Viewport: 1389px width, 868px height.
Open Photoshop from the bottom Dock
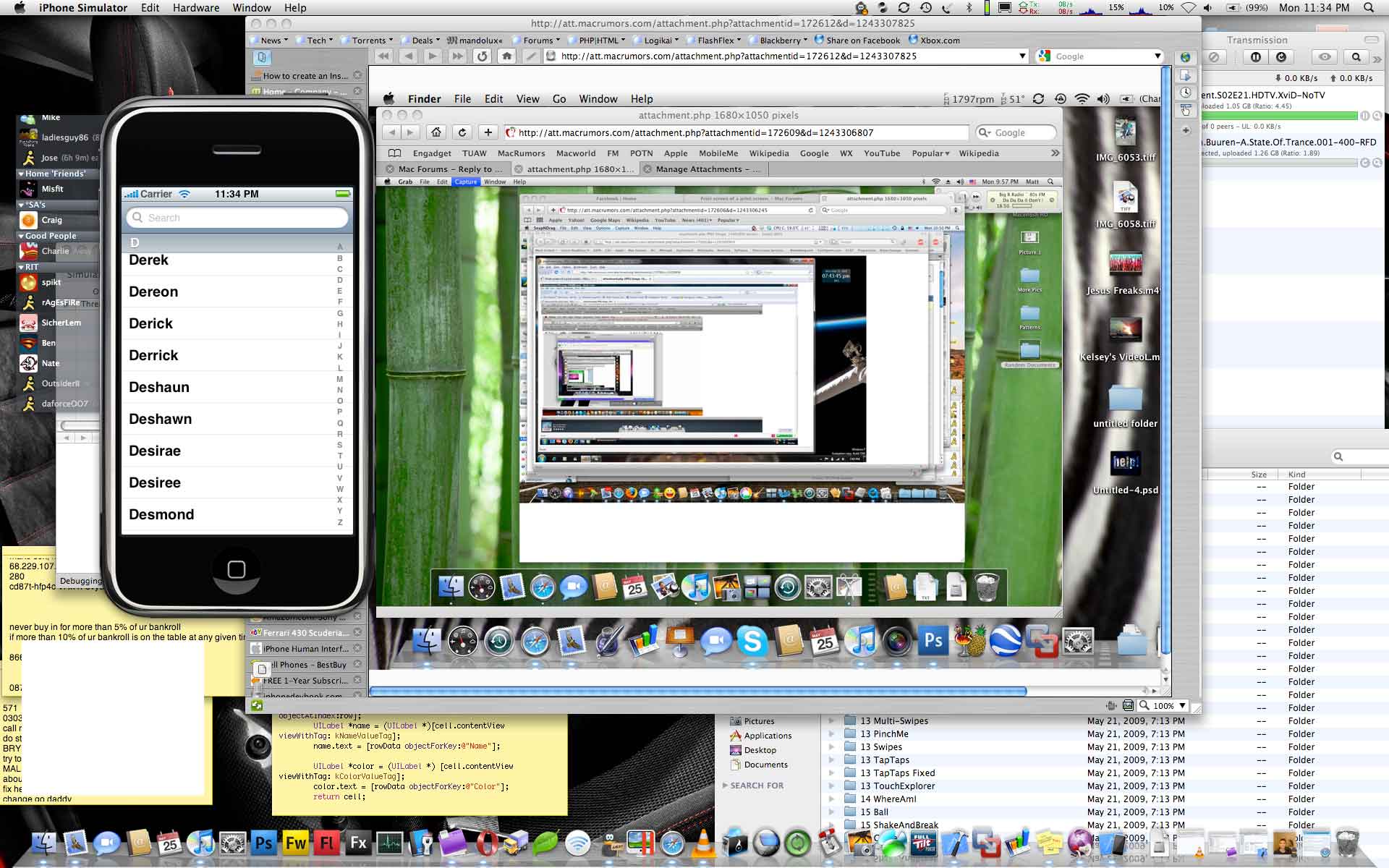[x=264, y=843]
